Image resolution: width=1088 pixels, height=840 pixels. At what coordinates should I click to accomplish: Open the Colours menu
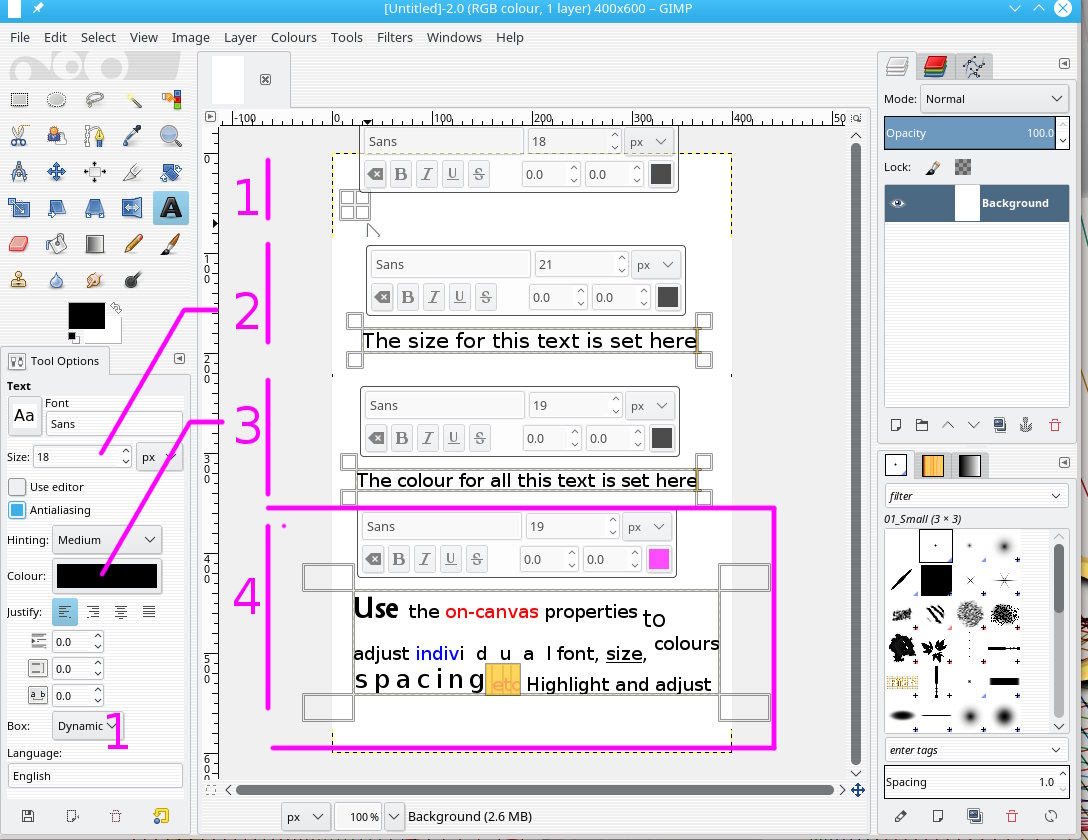click(x=294, y=37)
